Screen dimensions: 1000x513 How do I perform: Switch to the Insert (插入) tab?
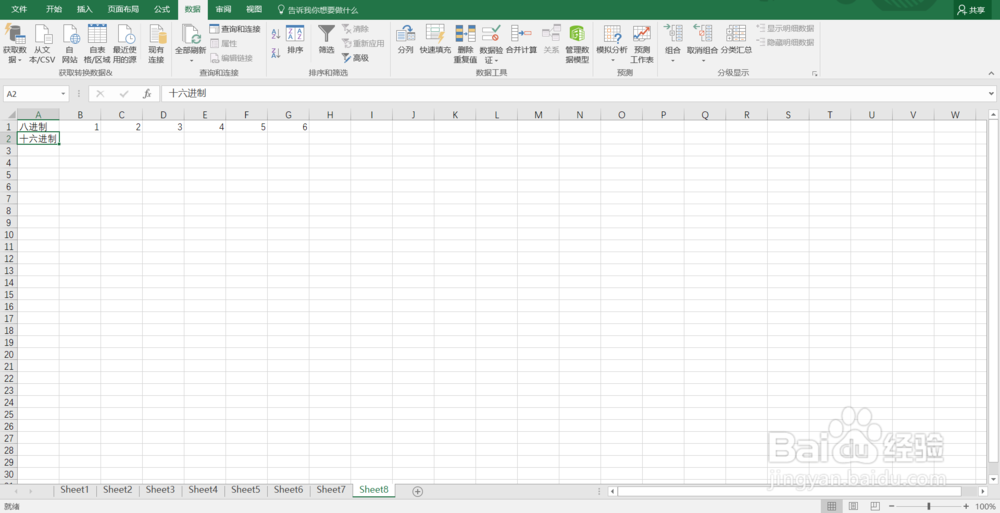pyautogui.click(x=84, y=10)
